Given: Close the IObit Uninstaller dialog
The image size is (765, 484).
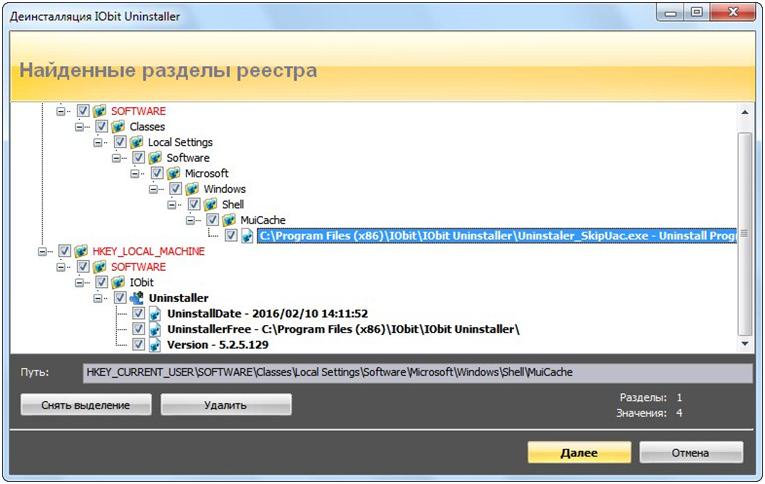Looking at the screenshot, I should click(x=733, y=12).
